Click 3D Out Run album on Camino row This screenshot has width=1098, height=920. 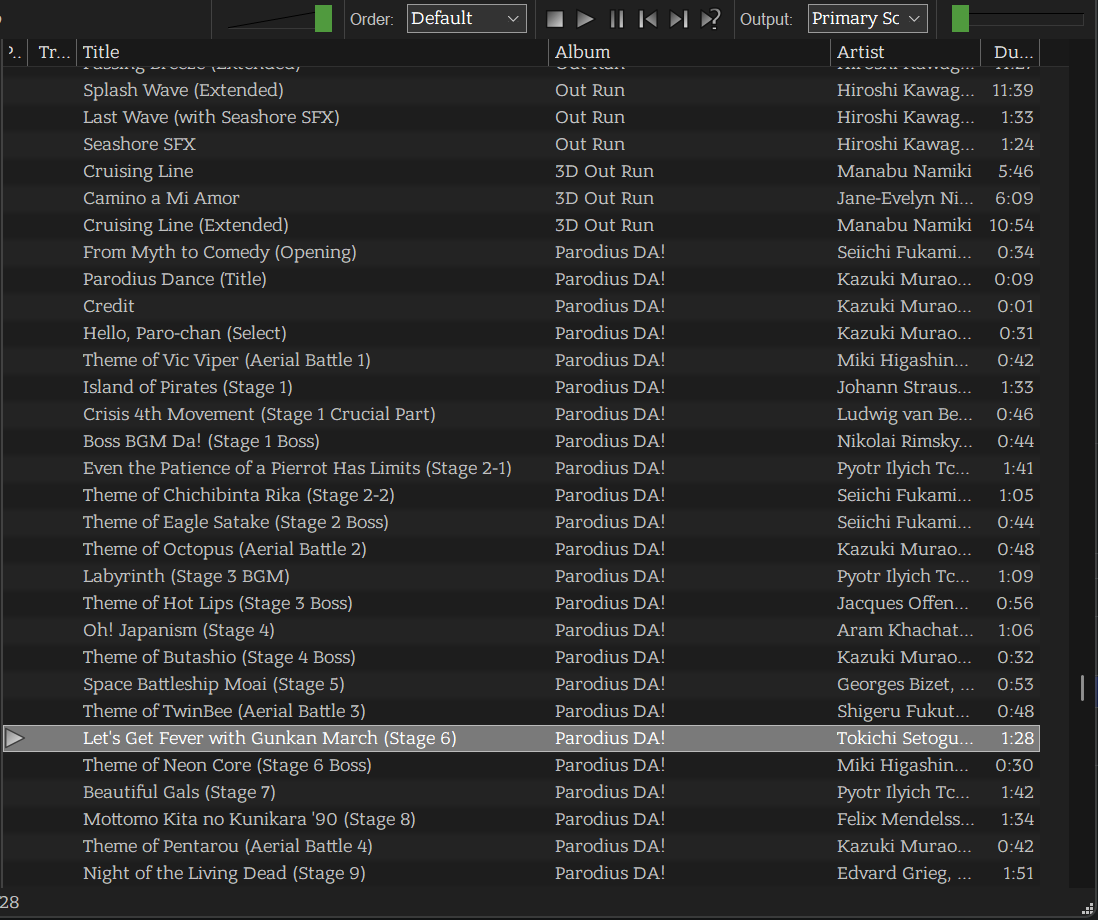[604, 198]
